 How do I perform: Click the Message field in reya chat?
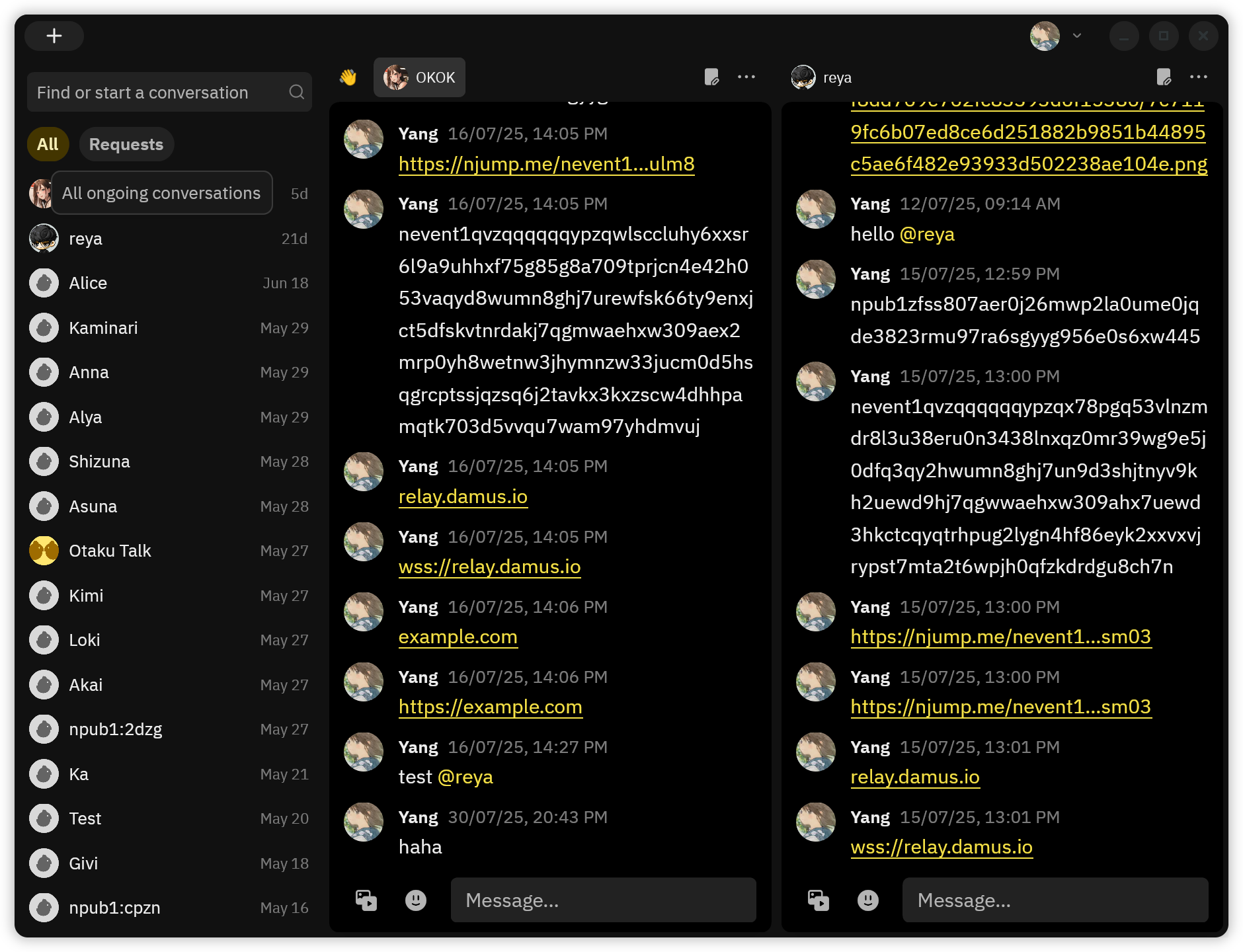[x=1055, y=900]
